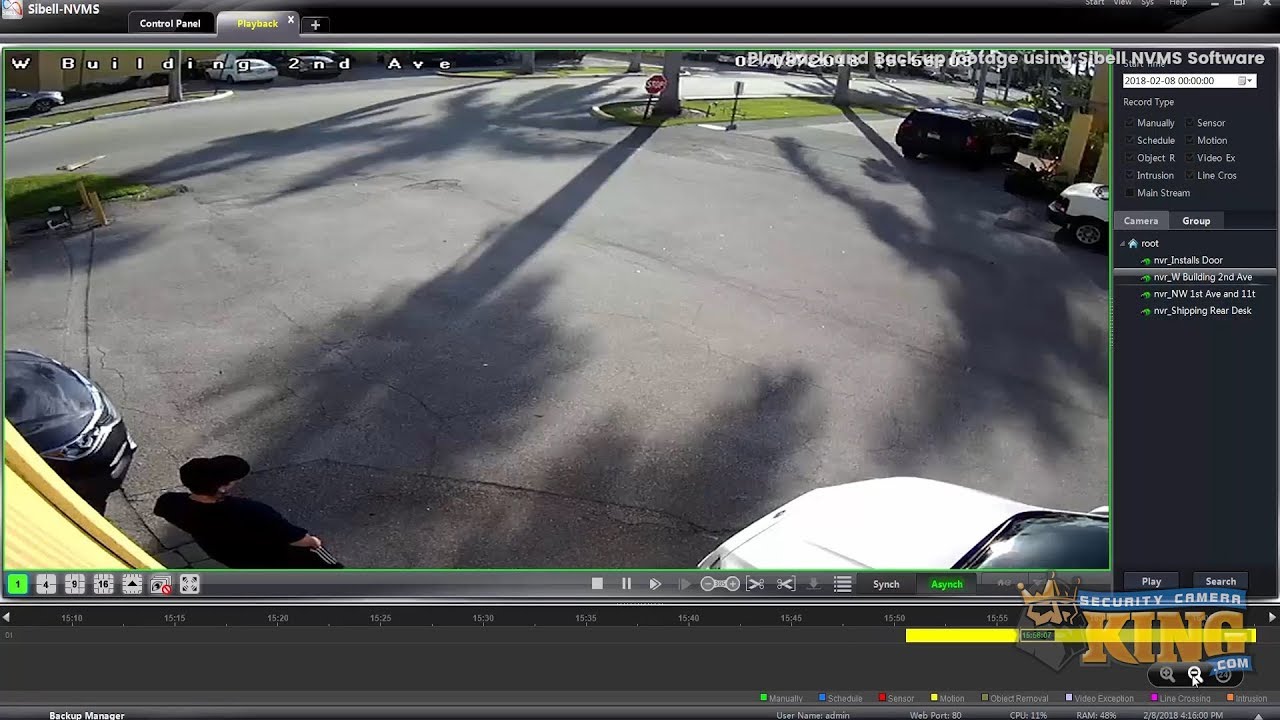This screenshot has width=1280, height=720.
Task: Zoom in the timeline magnifier icon
Action: click(x=1168, y=675)
